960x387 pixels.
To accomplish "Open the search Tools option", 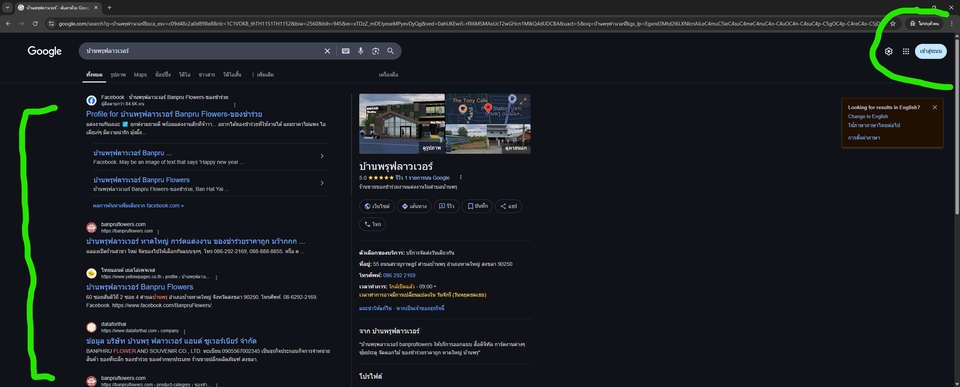I will click(x=389, y=75).
